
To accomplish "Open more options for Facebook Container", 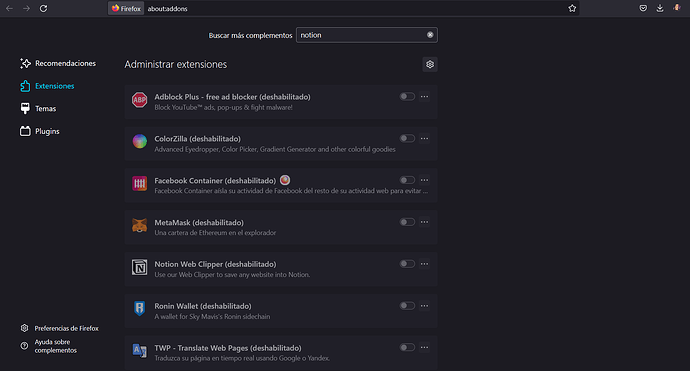I will pyautogui.click(x=424, y=180).
